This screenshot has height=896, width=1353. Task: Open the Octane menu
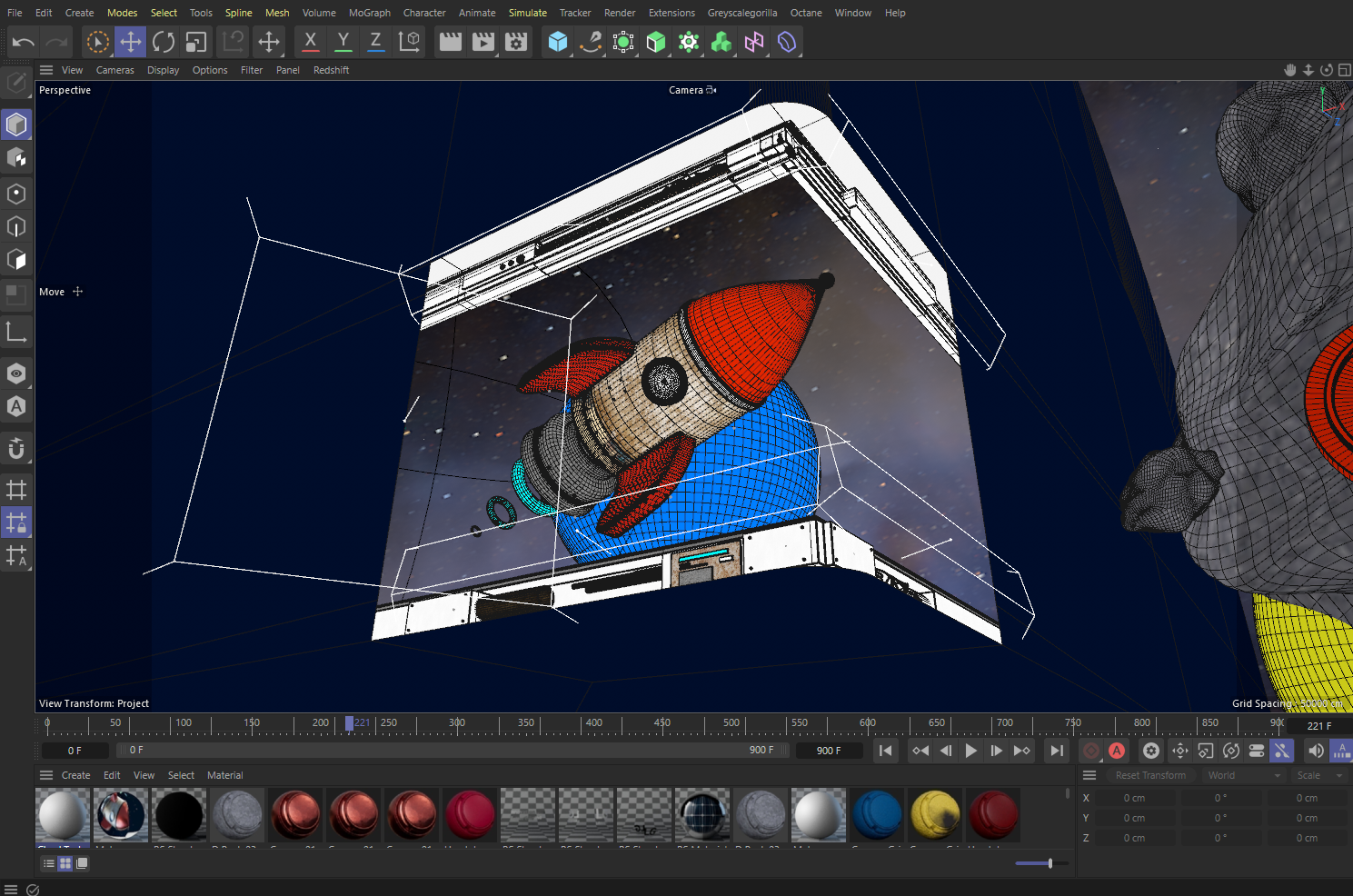click(806, 13)
